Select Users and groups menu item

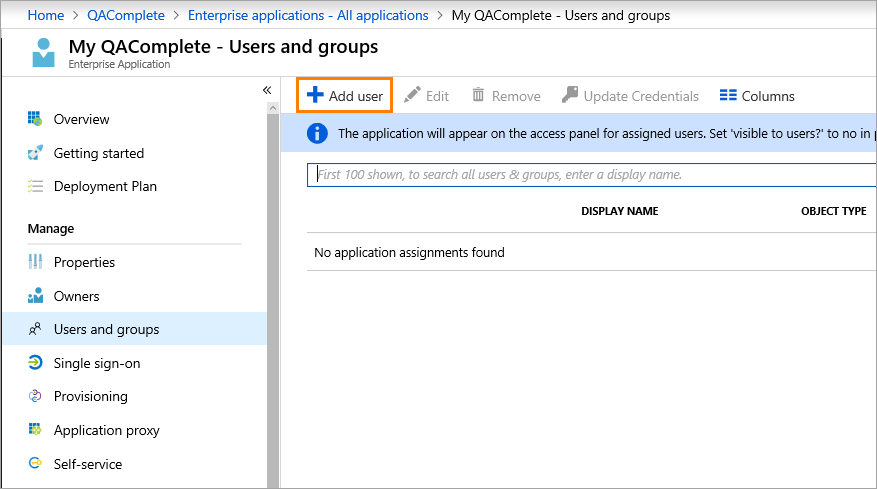click(x=106, y=329)
